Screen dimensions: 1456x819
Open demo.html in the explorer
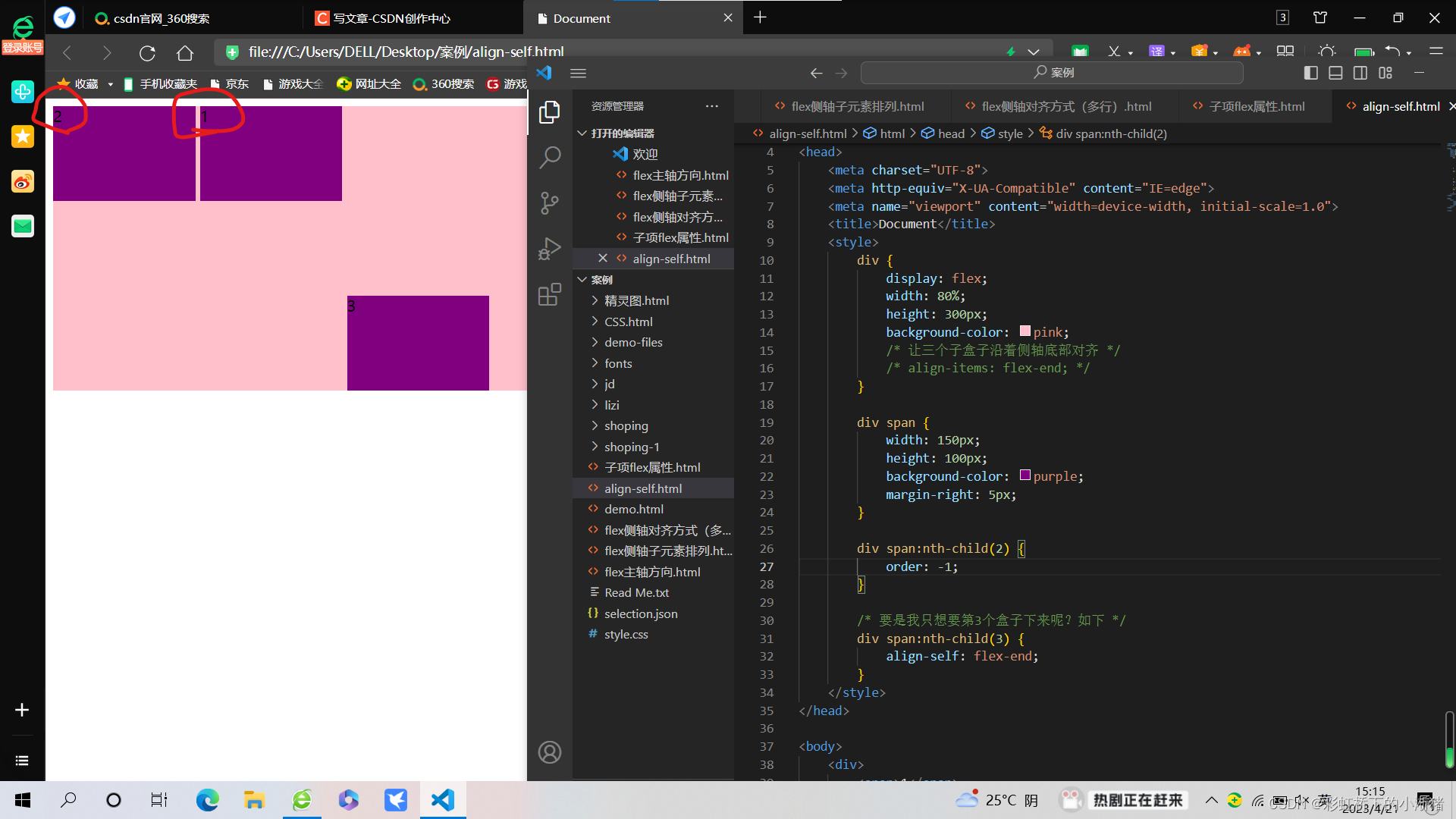(653, 510)
